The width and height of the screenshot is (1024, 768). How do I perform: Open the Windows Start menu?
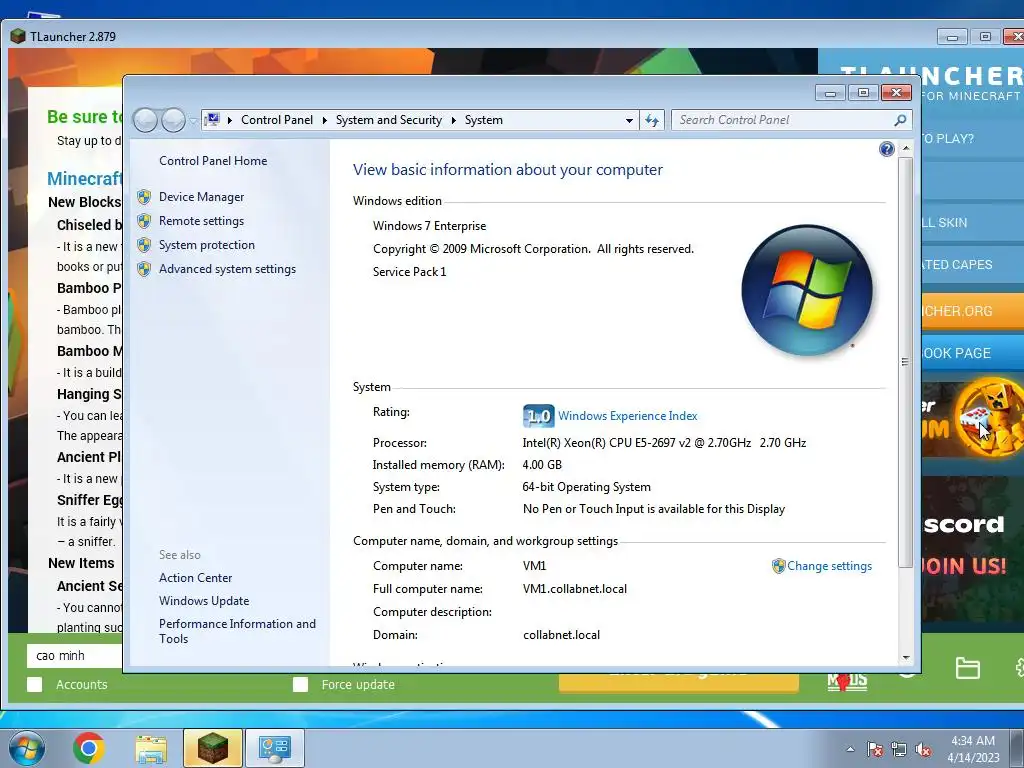pyautogui.click(x=27, y=748)
